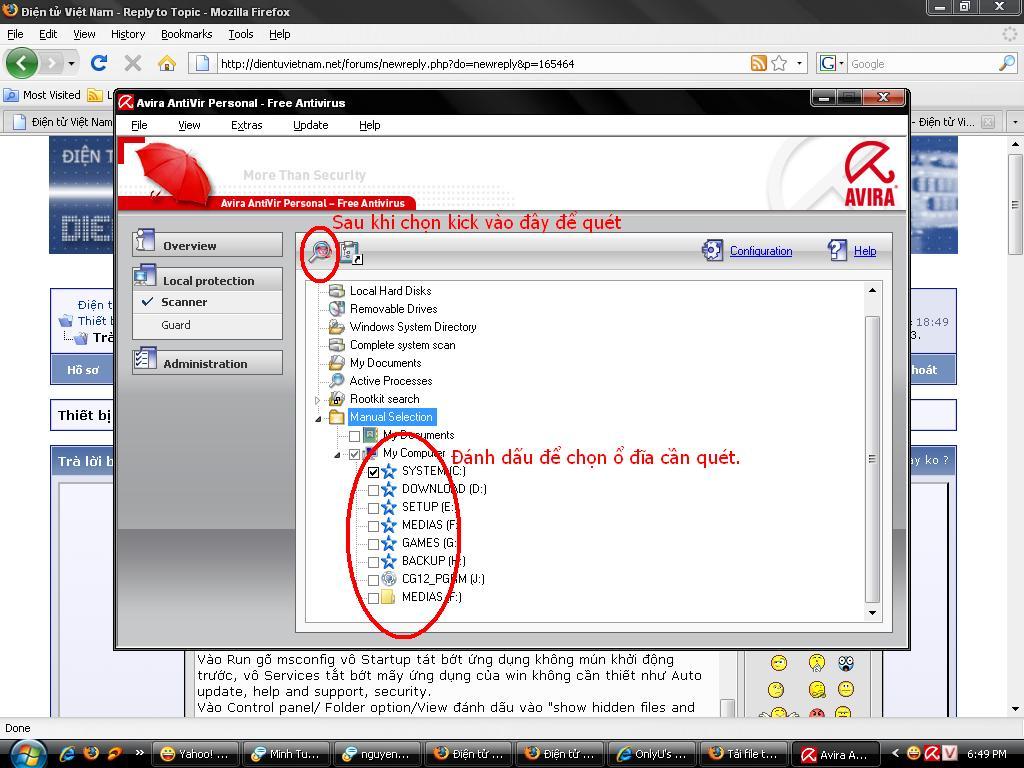
Task: Click the Google search magnifier icon
Action: coord(1007,63)
